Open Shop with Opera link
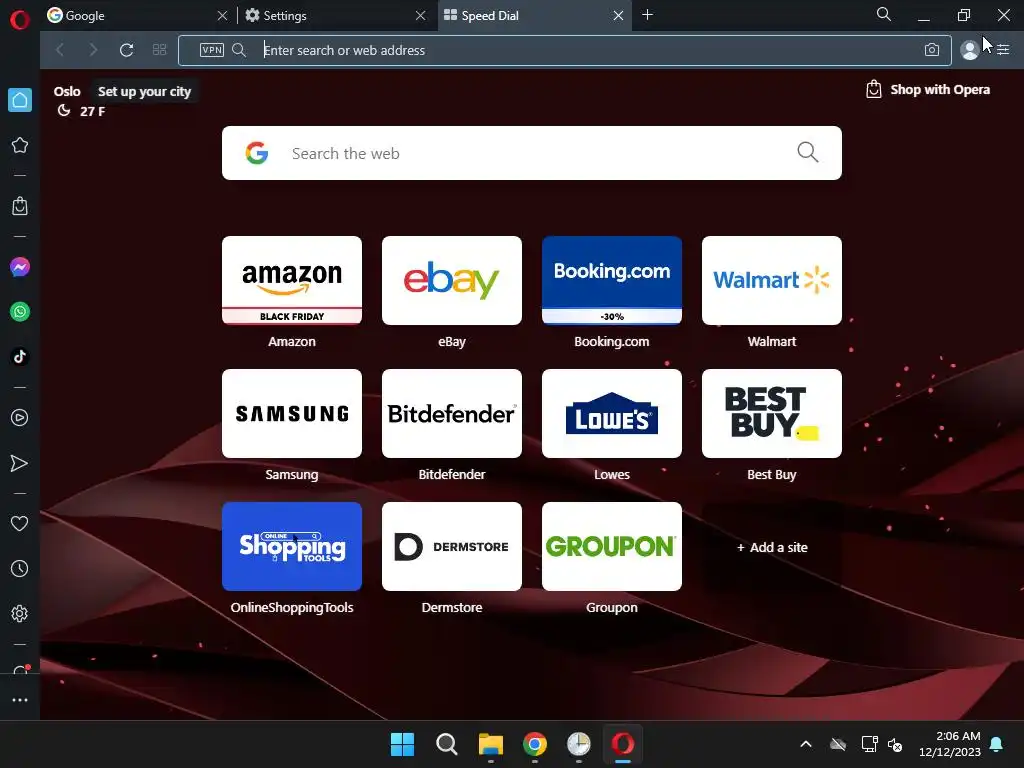This screenshot has width=1024, height=768. [x=927, y=89]
